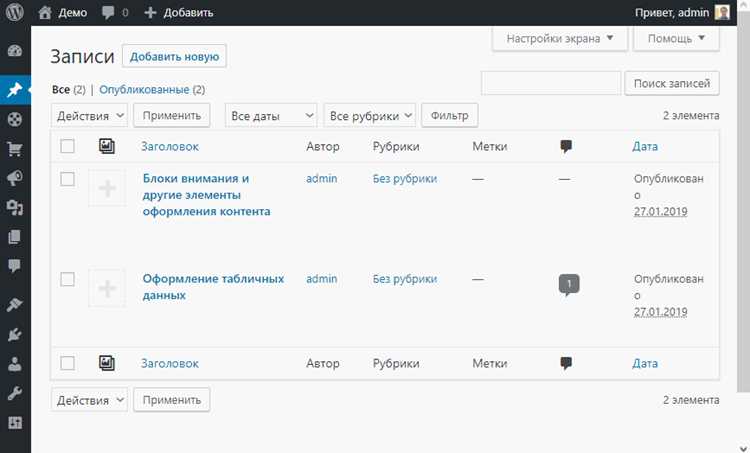The image size is (750, 453).
Task: Open the Appearance brush sidebar icon
Action: tap(15, 305)
